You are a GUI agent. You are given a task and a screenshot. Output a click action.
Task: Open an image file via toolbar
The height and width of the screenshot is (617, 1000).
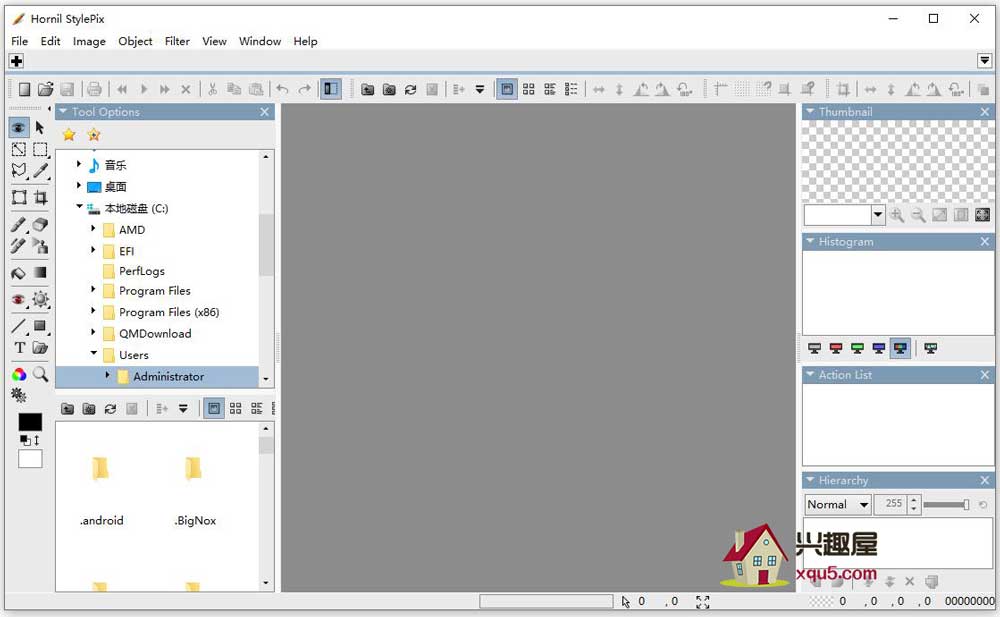pyautogui.click(x=45, y=89)
